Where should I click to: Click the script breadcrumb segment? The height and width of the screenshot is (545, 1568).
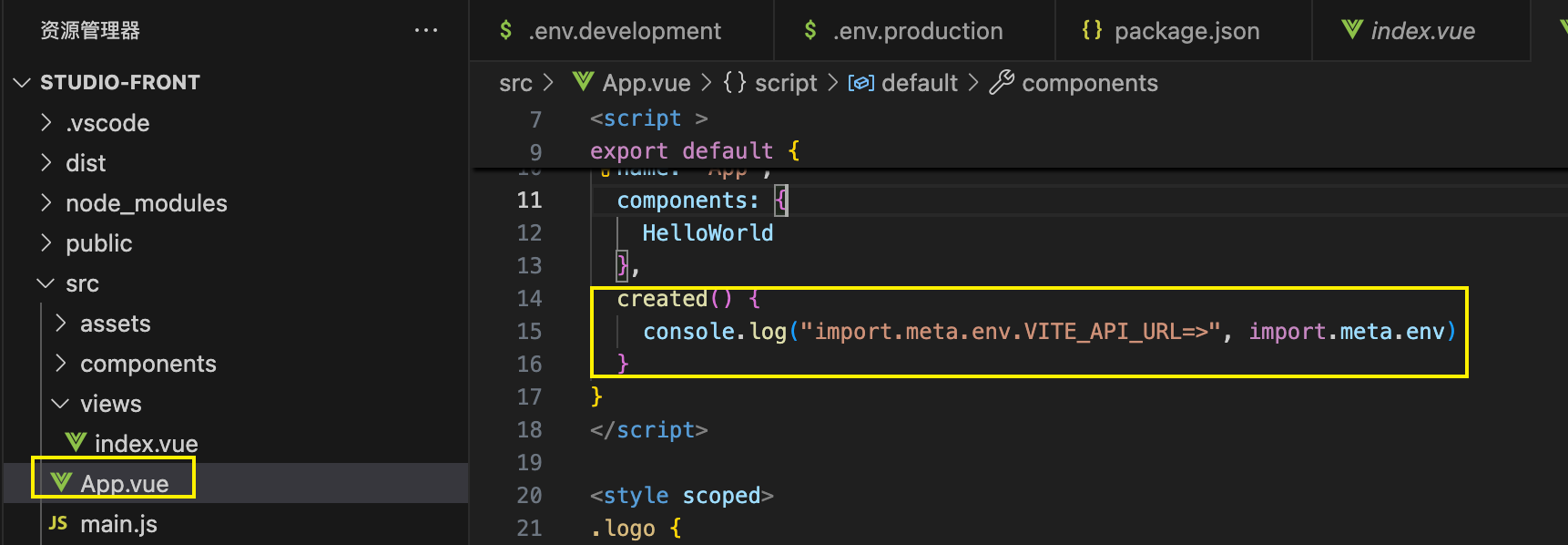tap(786, 83)
